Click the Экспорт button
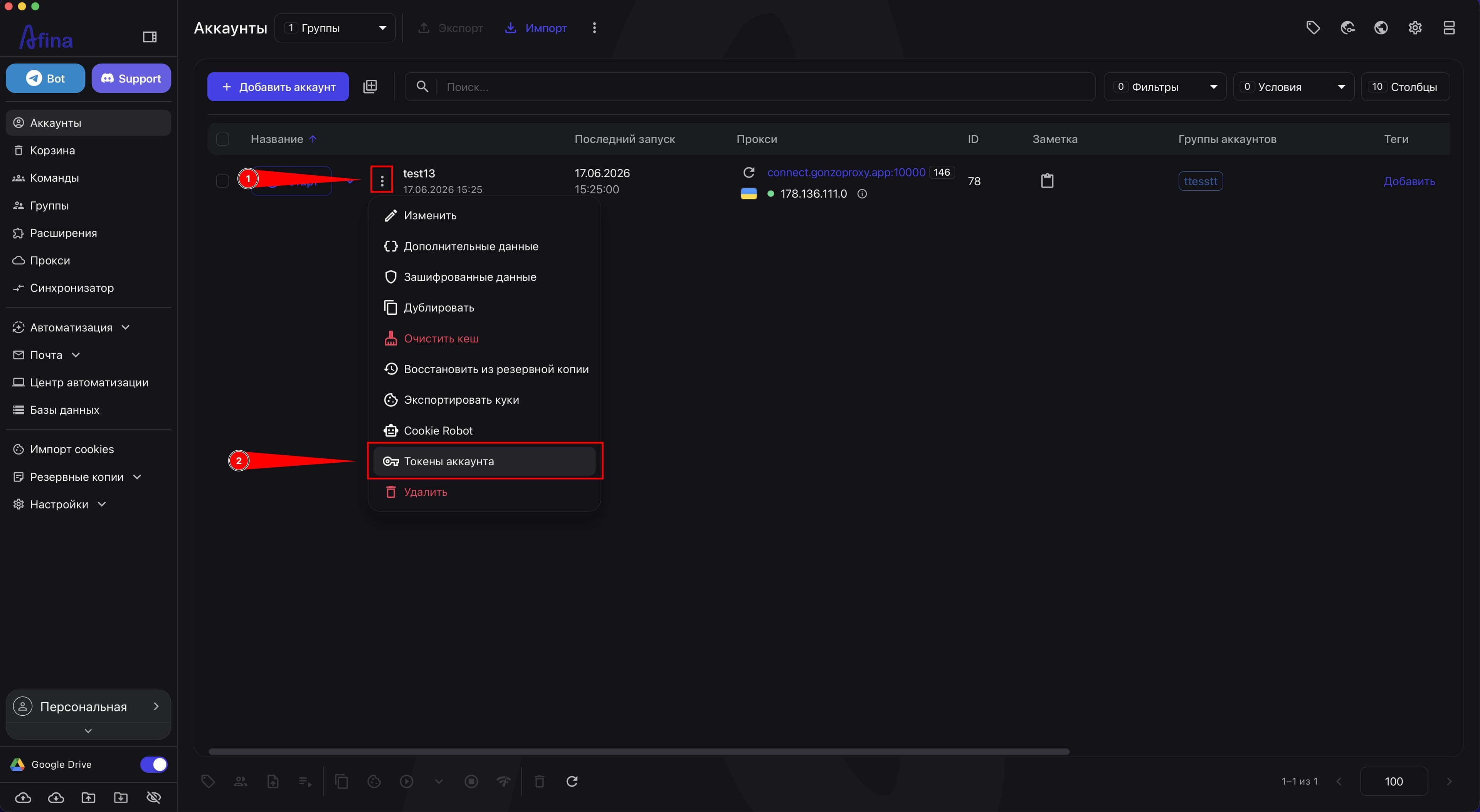1480x812 pixels. pos(451,28)
